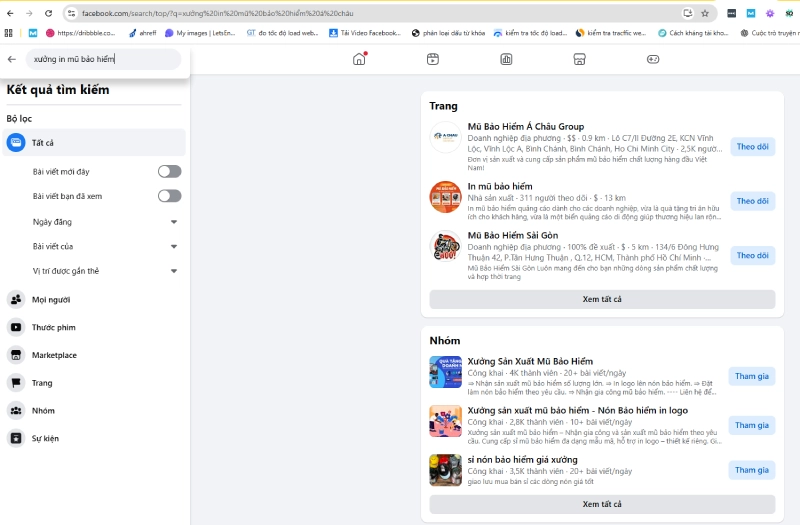Screen dimensions: 800x525
Task: Open the ahreff bookmark
Action: coord(142,33)
